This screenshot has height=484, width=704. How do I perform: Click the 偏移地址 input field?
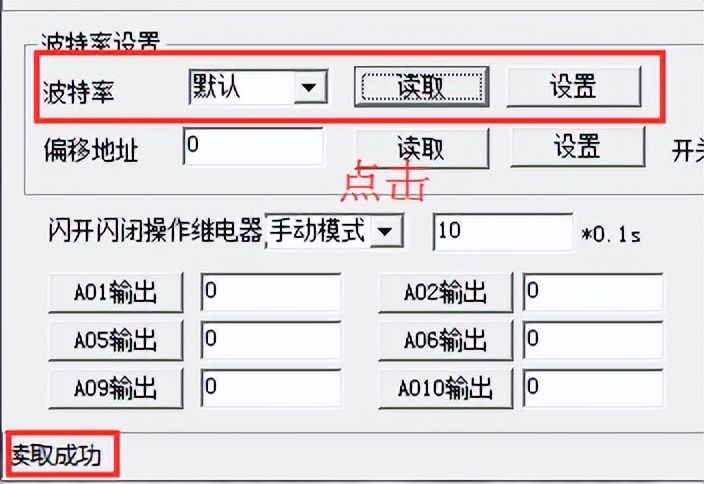pos(253,146)
